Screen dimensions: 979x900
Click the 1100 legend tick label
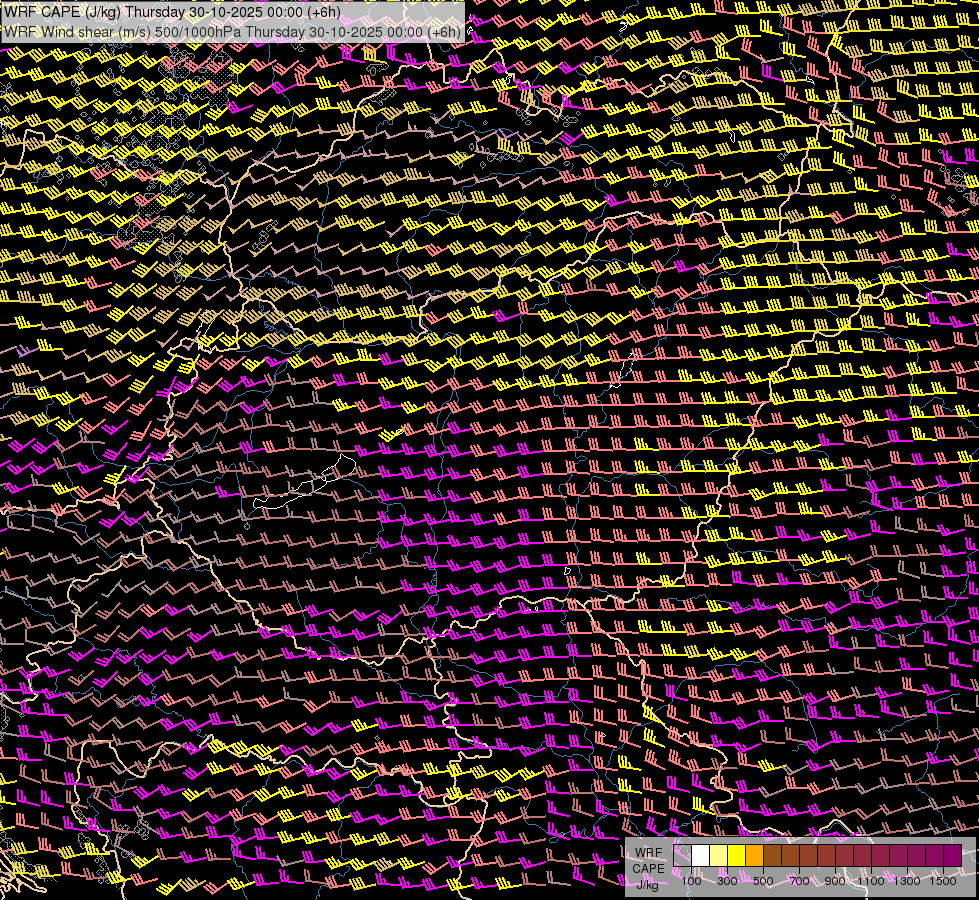click(872, 880)
